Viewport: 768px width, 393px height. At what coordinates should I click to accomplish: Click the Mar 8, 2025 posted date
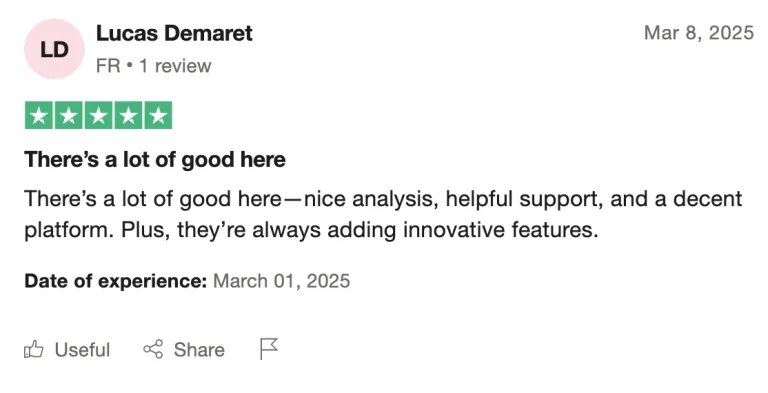tap(699, 33)
